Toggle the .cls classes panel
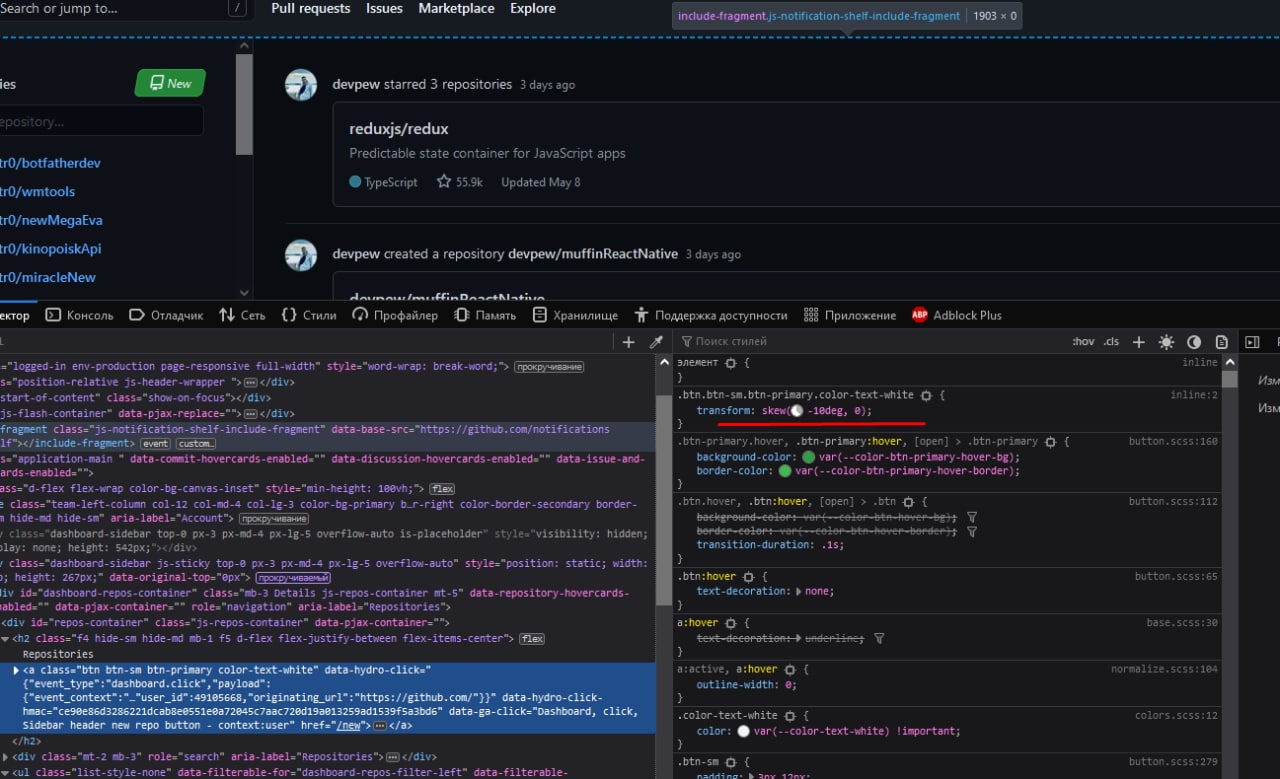This screenshot has height=779, width=1280. [1111, 342]
